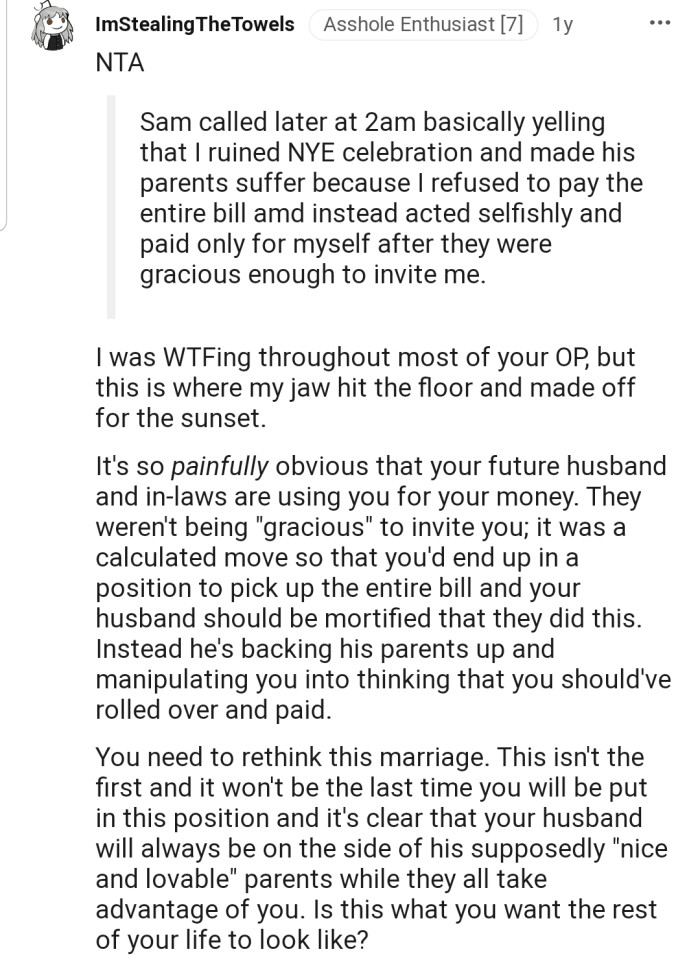
Task: Click the gray quote block bar
Action: 112,208
